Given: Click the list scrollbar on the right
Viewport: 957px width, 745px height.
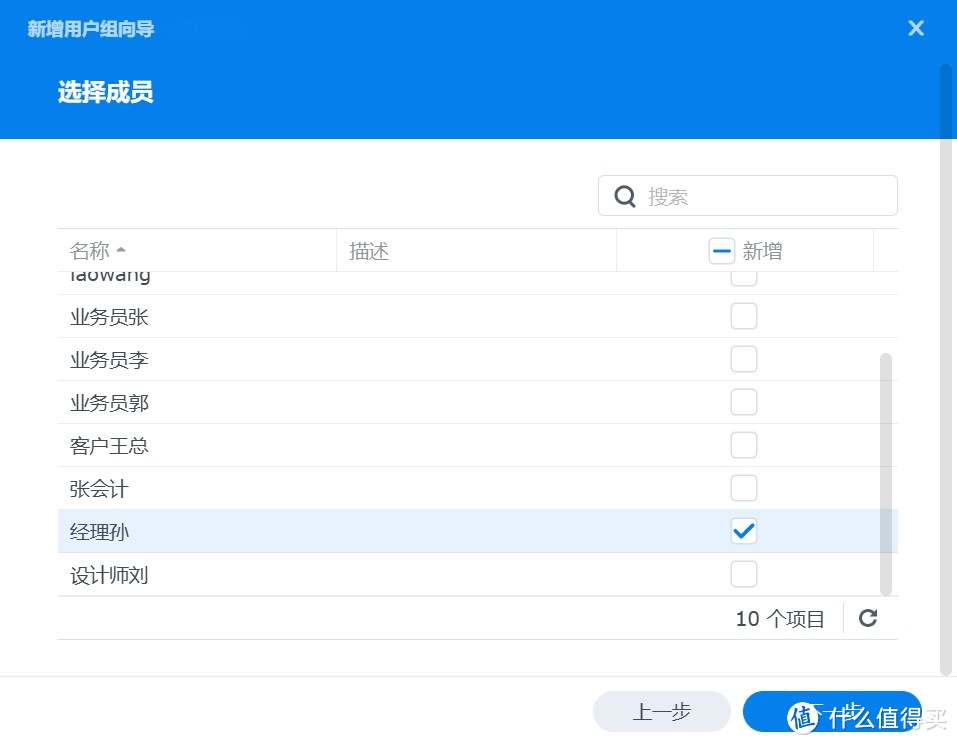Looking at the screenshot, I should click(x=884, y=470).
